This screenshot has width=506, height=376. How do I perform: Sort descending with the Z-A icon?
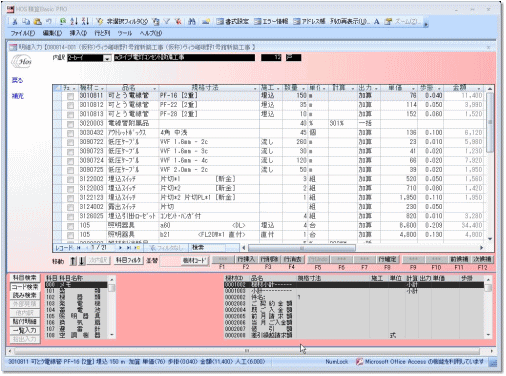click(x=85, y=21)
